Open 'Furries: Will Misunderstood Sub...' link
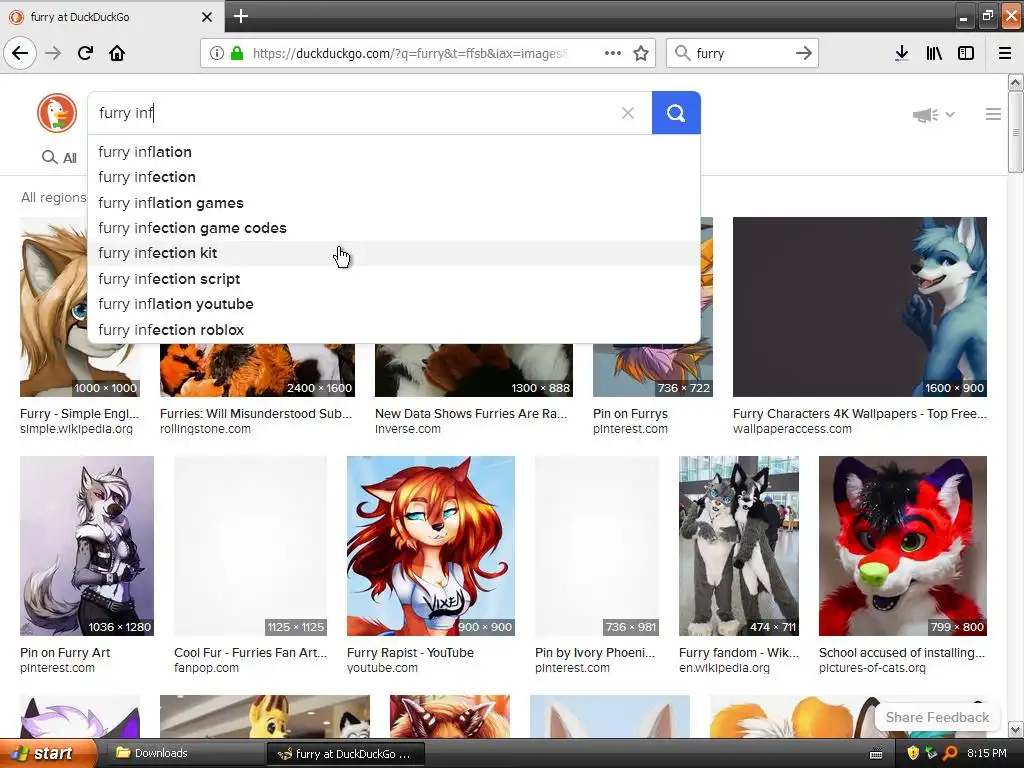 [256, 413]
